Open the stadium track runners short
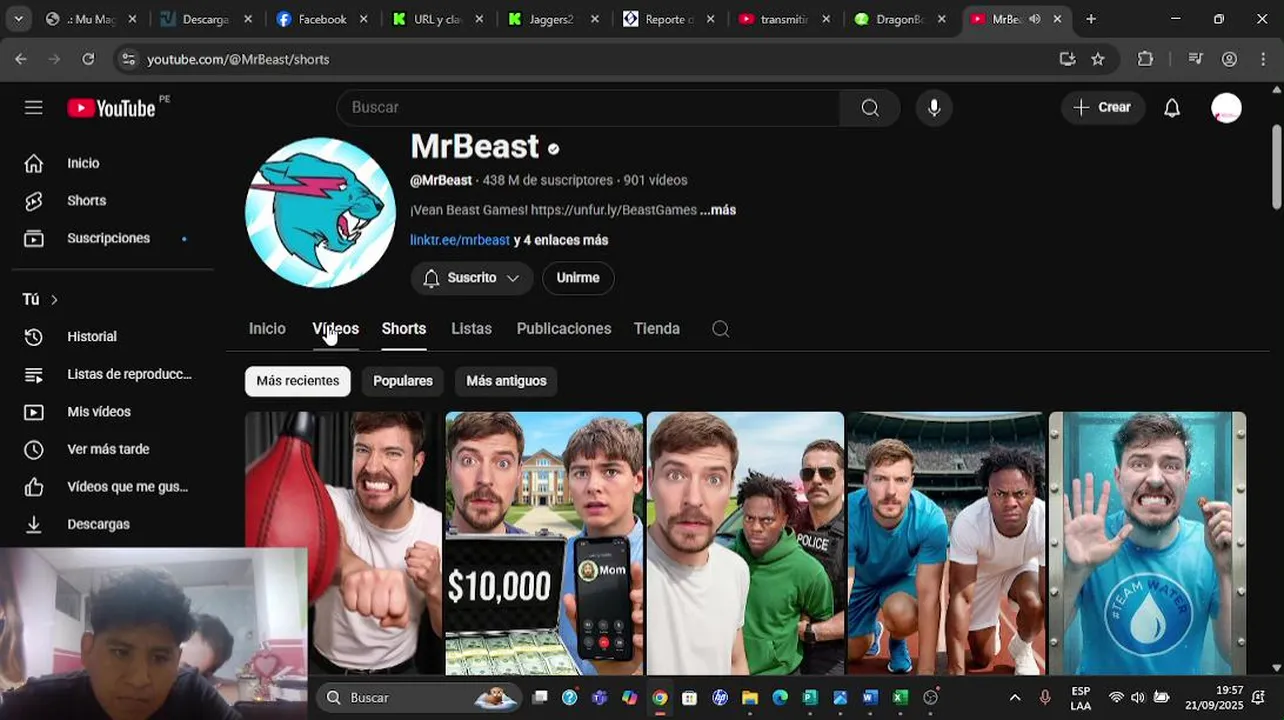 tap(946, 543)
